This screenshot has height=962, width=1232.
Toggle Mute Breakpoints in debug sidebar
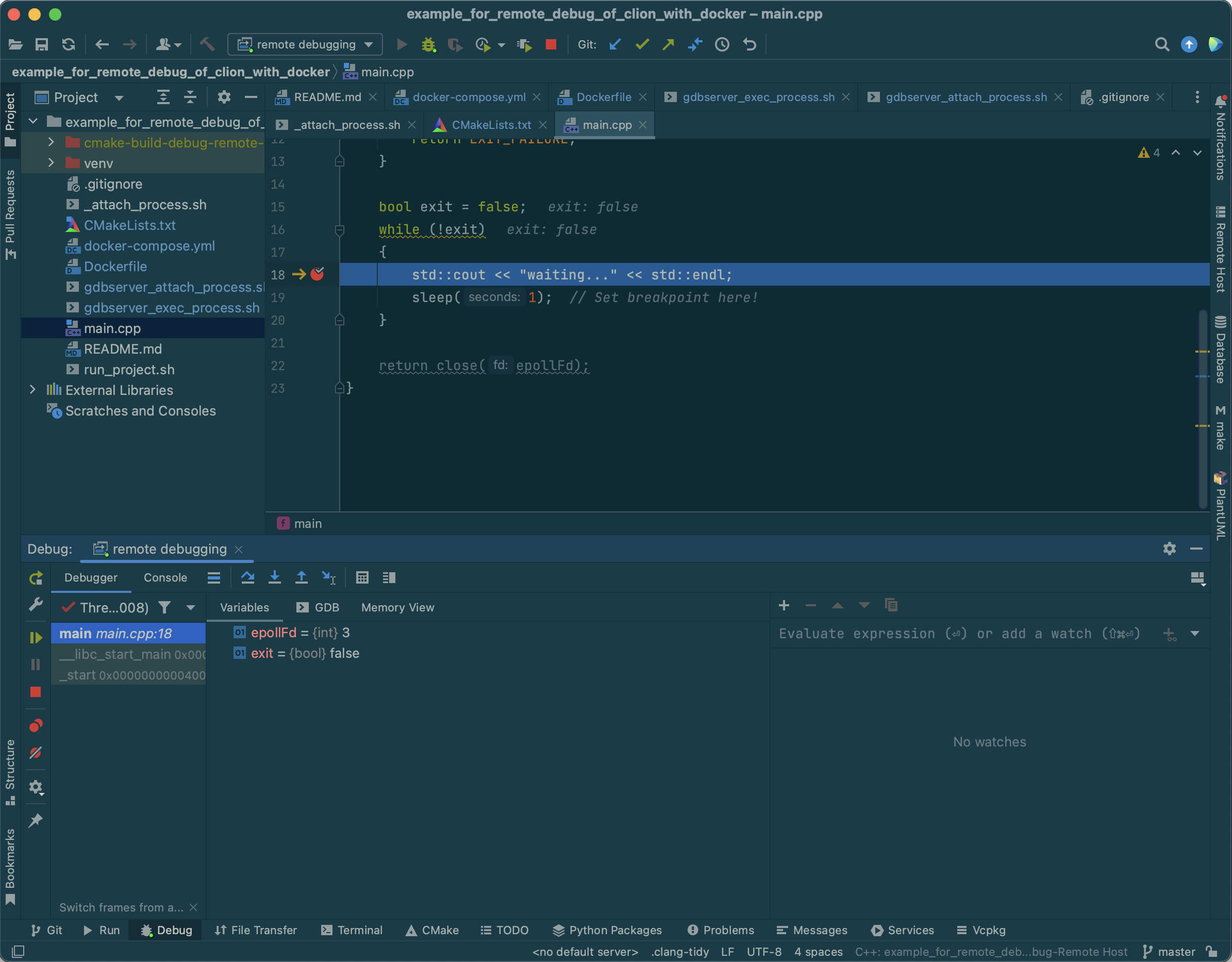[x=36, y=753]
